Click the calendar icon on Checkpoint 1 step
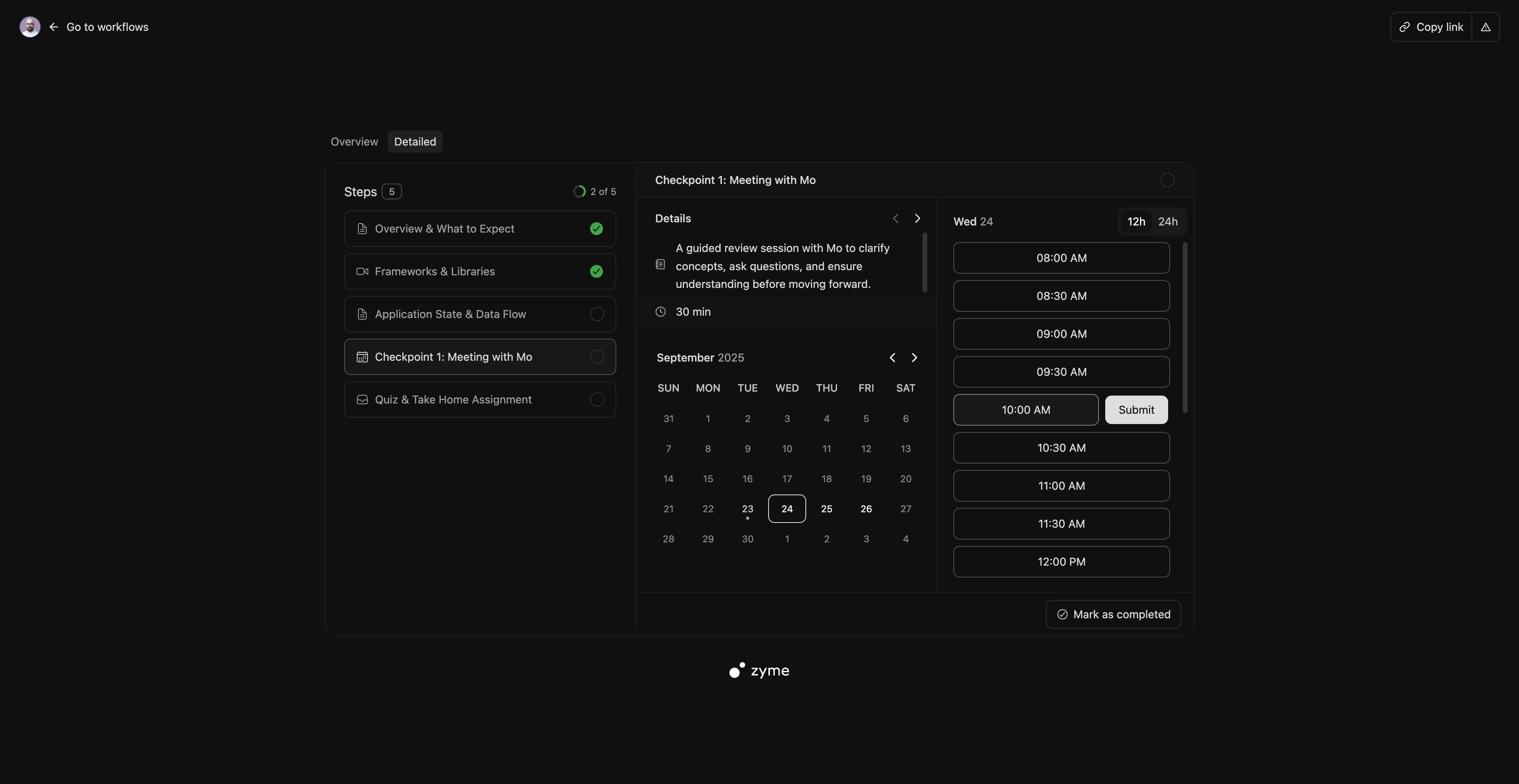 click(x=362, y=357)
